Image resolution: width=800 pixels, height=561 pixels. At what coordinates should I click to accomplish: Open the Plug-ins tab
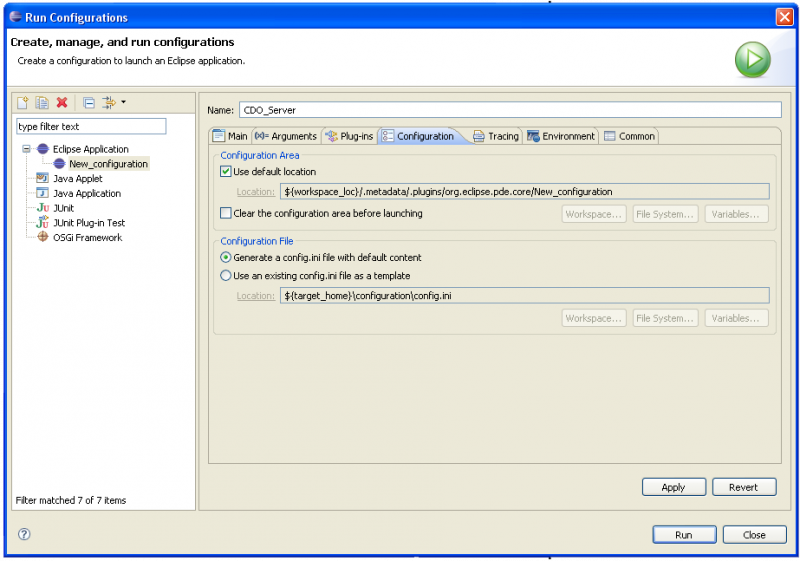(349, 136)
